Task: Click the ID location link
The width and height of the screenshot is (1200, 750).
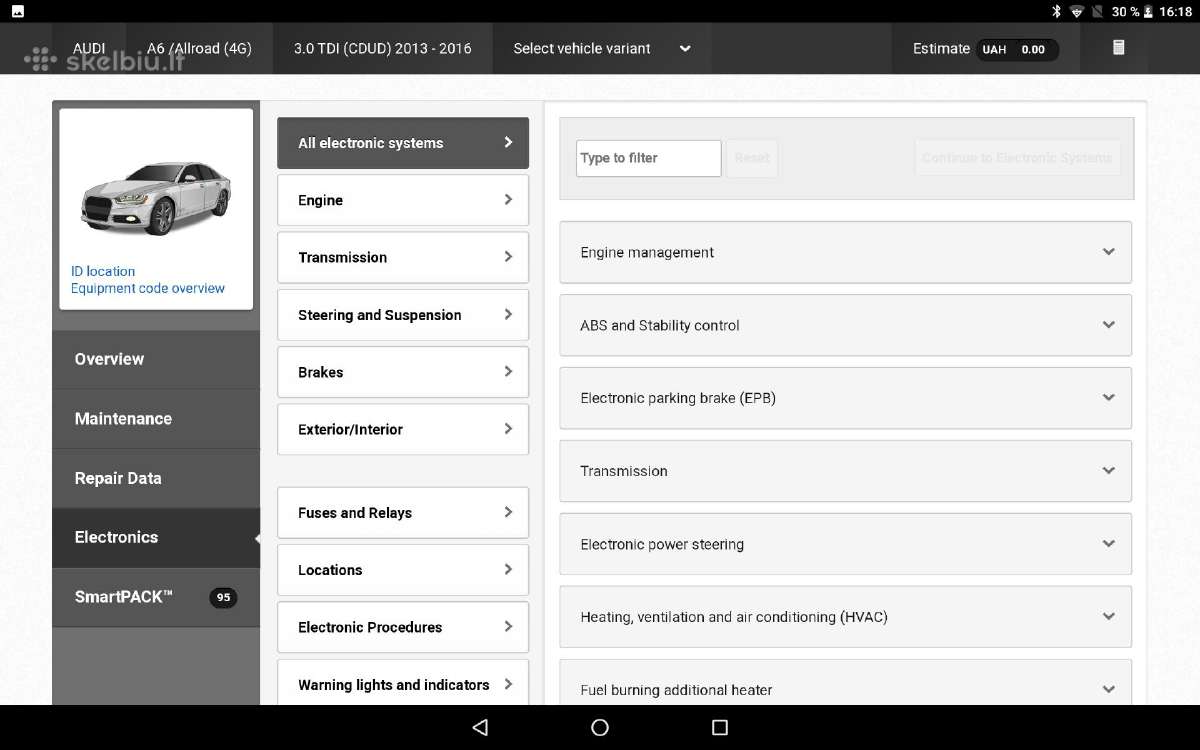Action: click(x=103, y=271)
